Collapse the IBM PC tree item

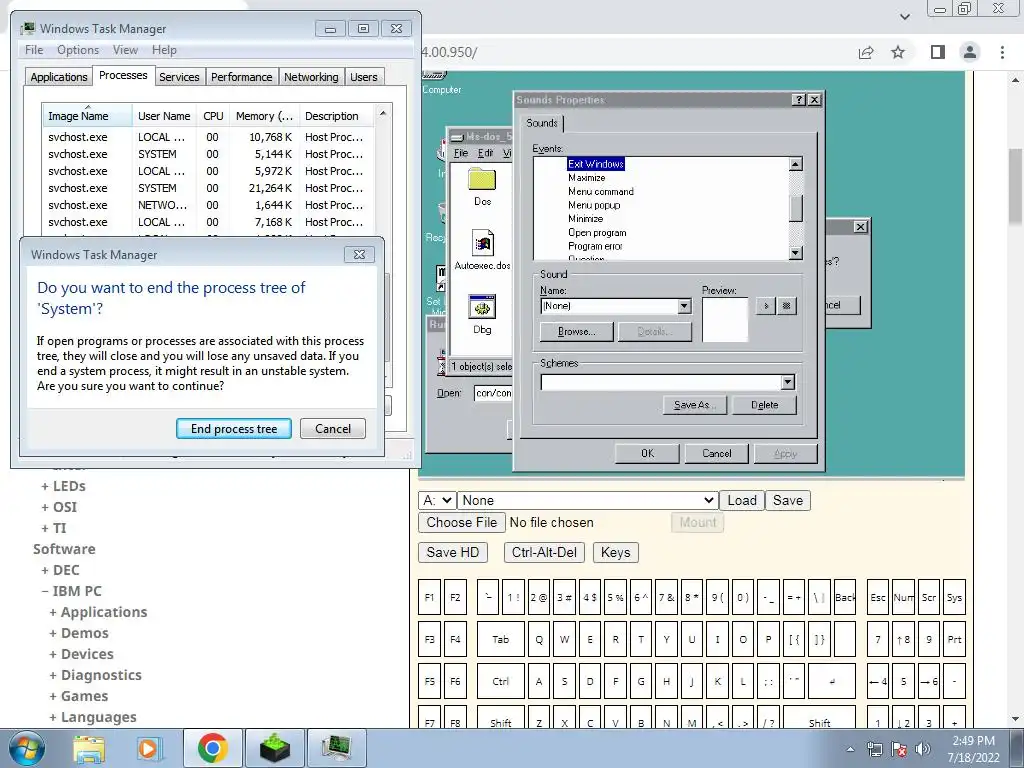[71, 591]
